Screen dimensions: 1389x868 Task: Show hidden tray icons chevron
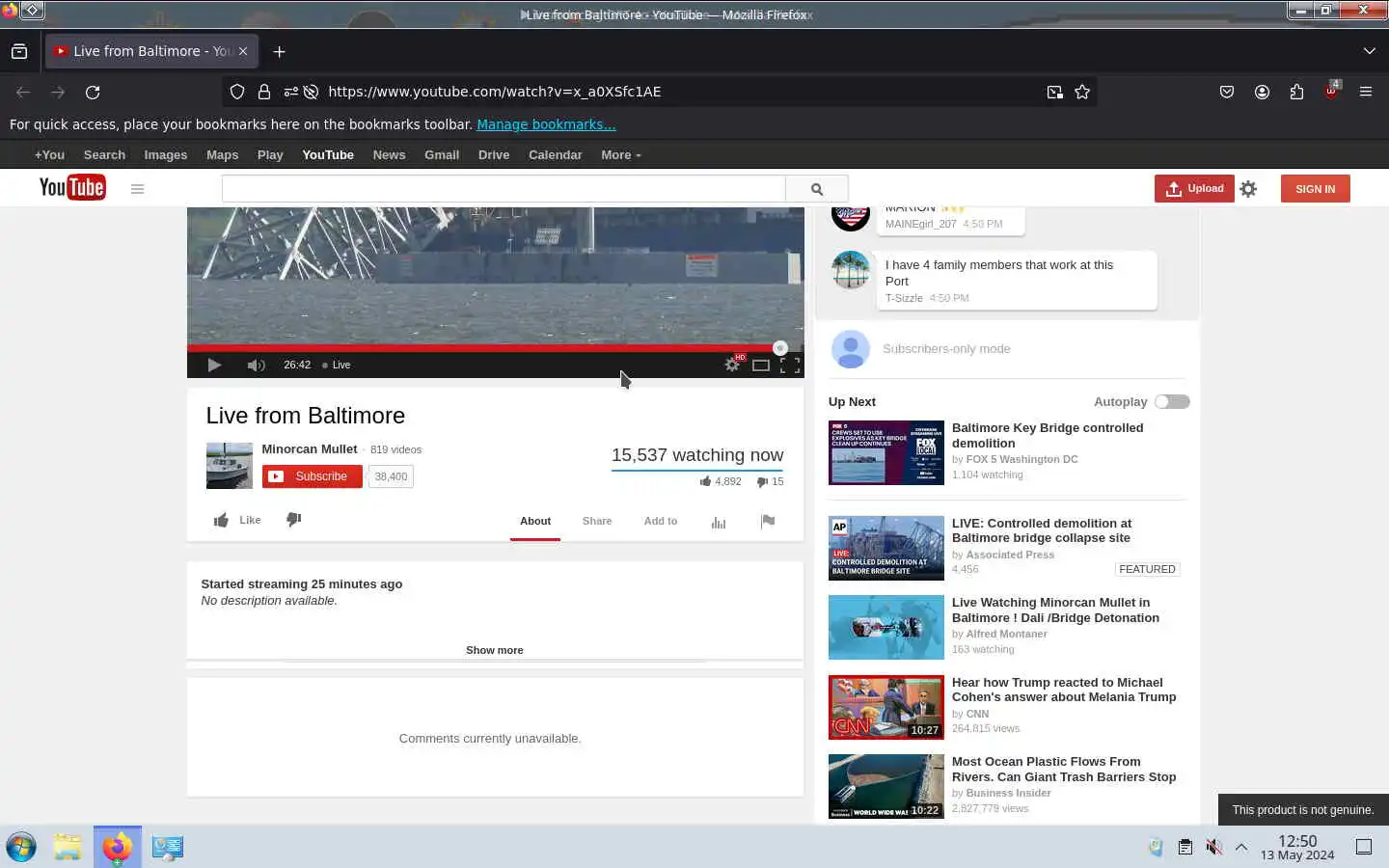pyautogui.click(x=1241, y=847)
